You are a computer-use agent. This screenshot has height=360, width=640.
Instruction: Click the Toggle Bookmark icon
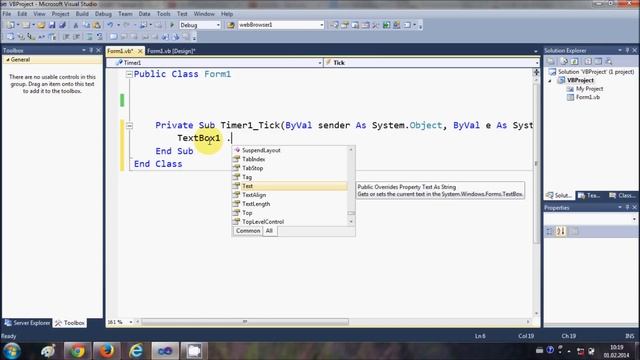coord(113,37)
